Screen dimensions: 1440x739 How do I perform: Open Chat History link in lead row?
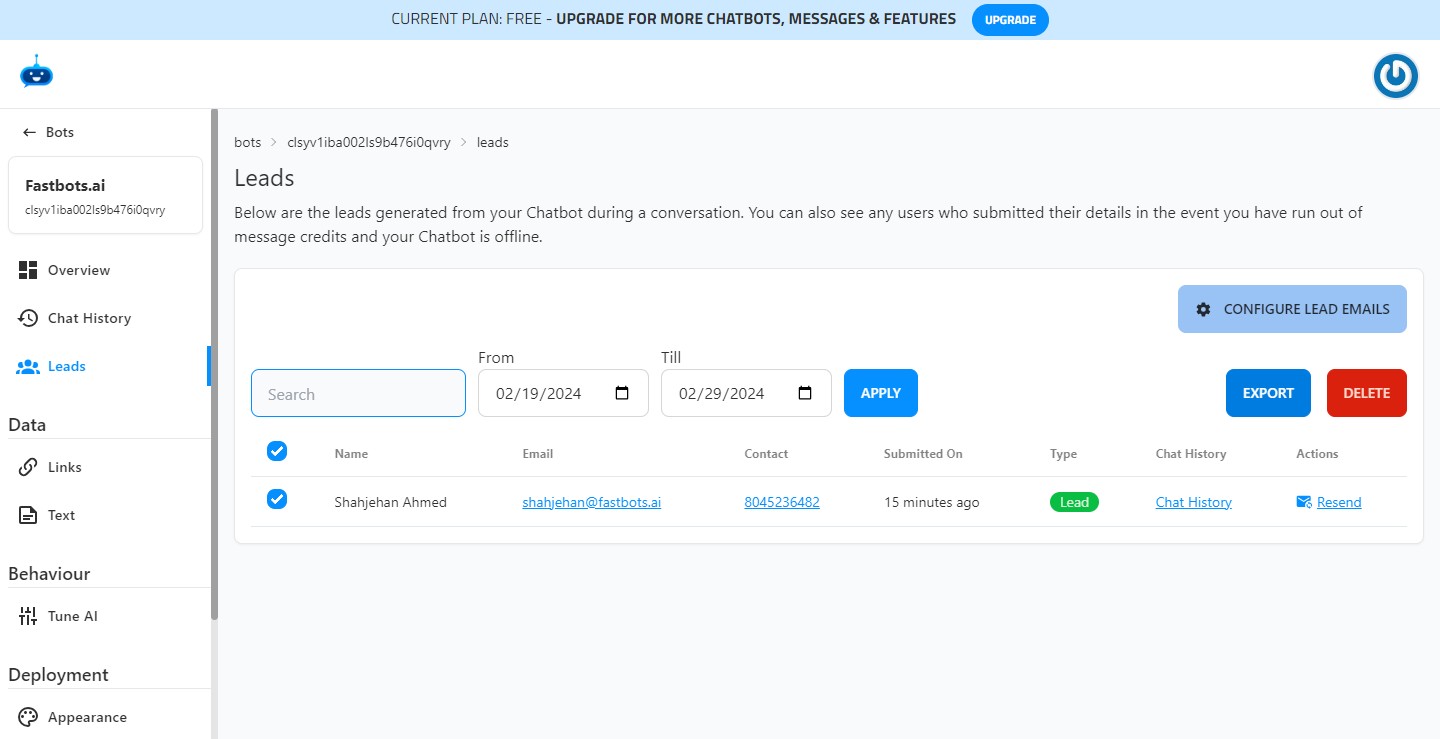1194,502
